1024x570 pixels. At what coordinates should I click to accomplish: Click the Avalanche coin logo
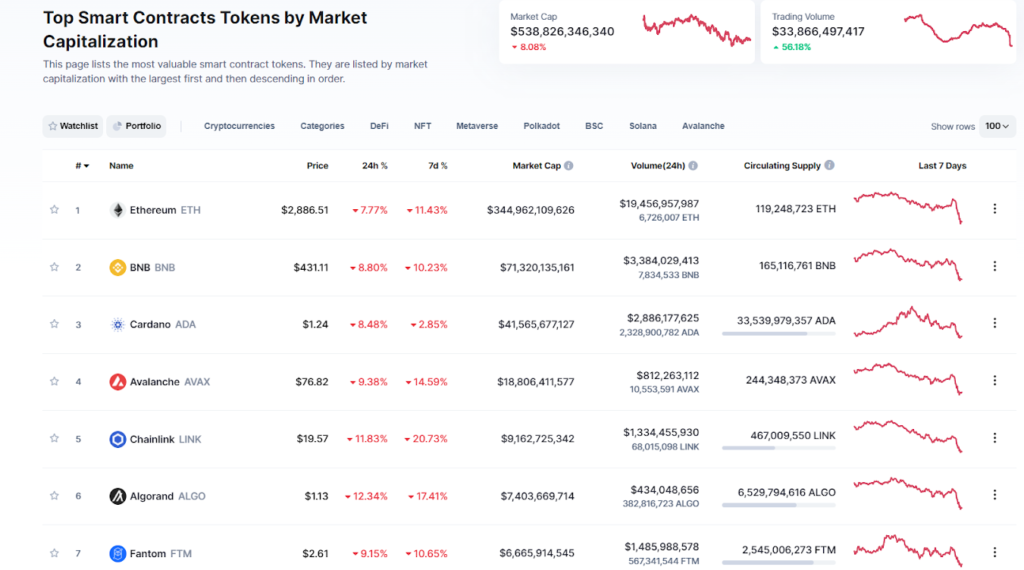coord(118,381)
